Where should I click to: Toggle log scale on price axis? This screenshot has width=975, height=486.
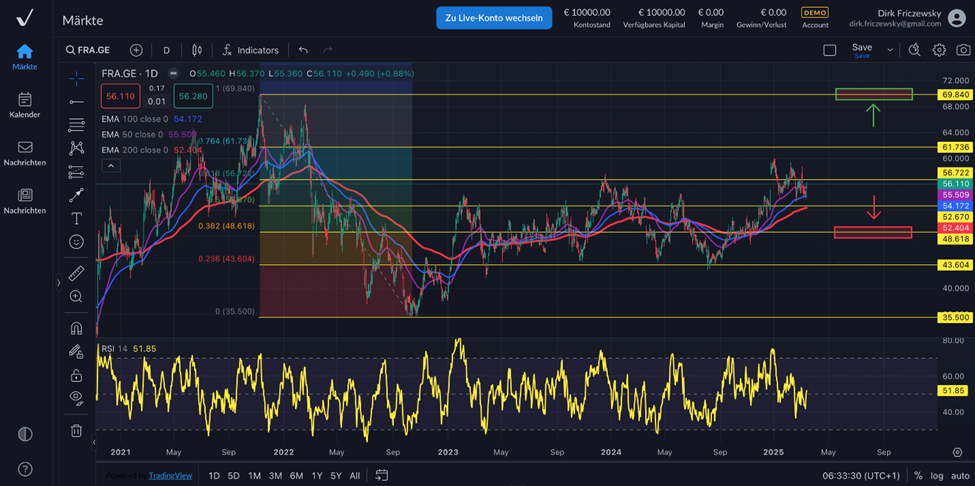(938, 476)
